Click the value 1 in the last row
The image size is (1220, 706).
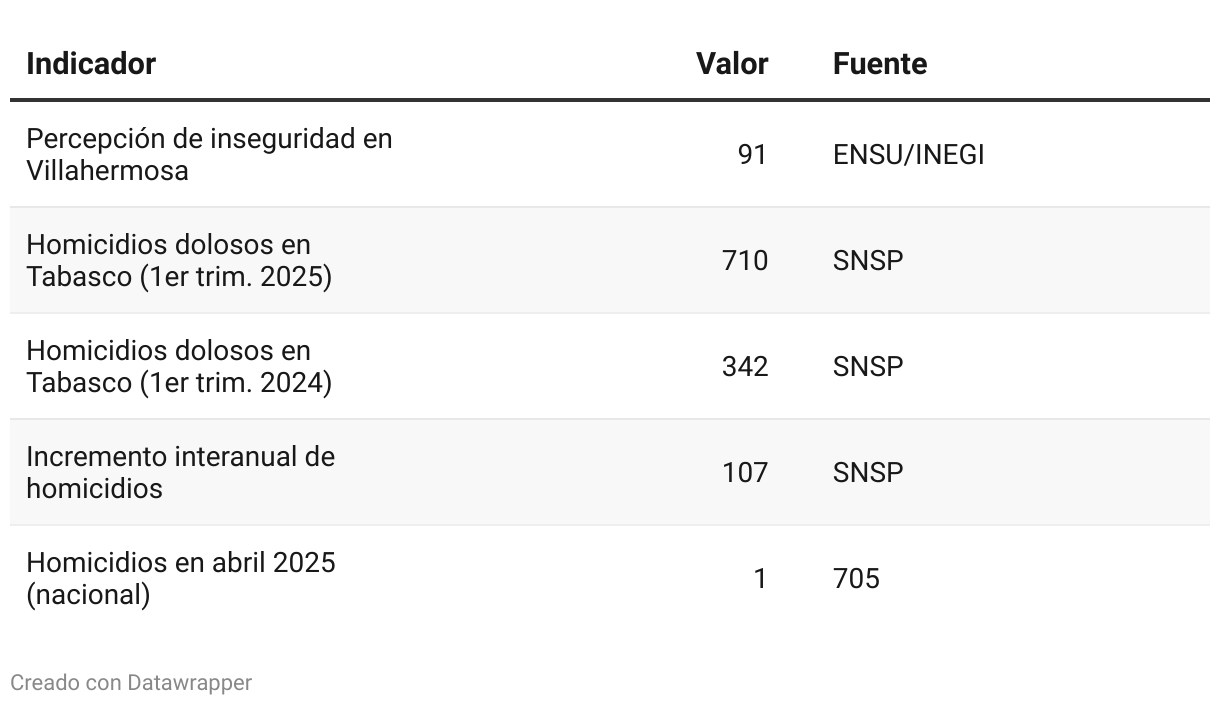click(761, 579)
